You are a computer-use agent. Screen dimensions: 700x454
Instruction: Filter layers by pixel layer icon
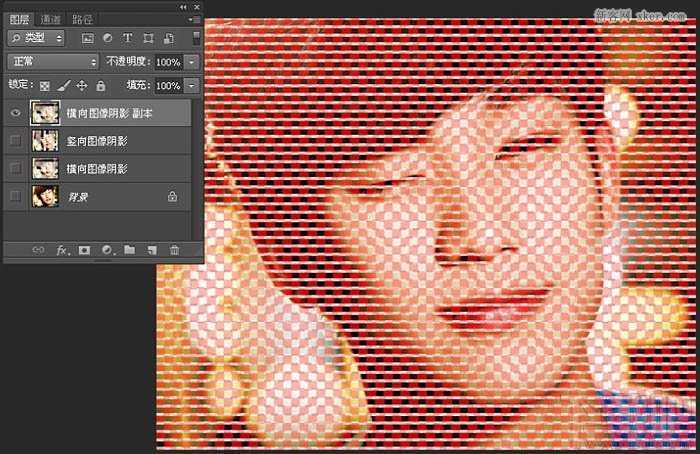coord(88,38)
